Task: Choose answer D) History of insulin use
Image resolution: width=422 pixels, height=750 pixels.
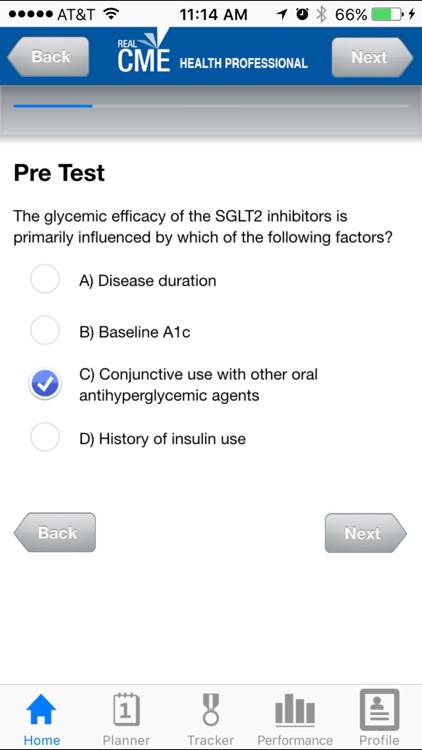Action: (x=163, y=439)
